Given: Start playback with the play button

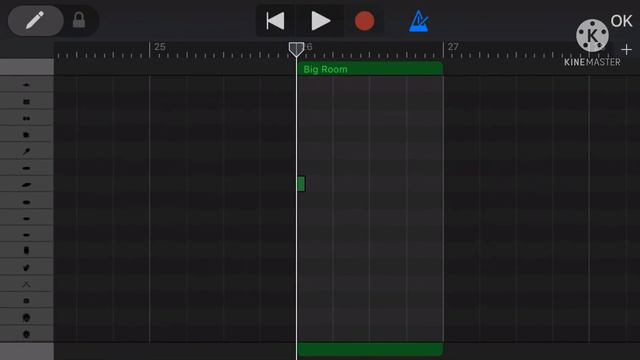Looking at the screenshot, I should click(320, 21).
